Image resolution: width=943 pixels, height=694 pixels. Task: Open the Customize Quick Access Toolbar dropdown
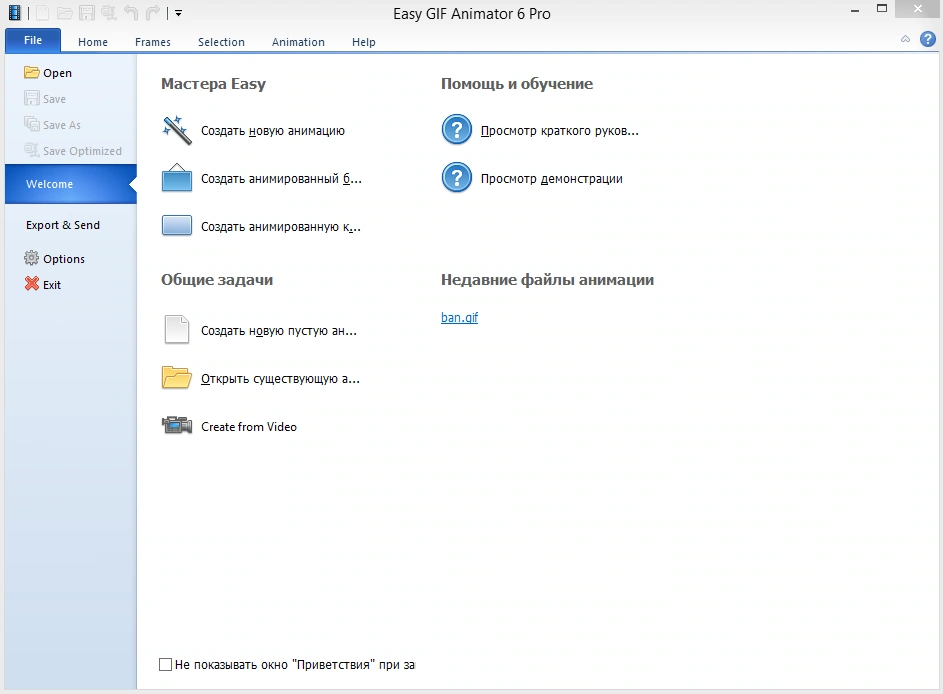[x=178, y=13]
